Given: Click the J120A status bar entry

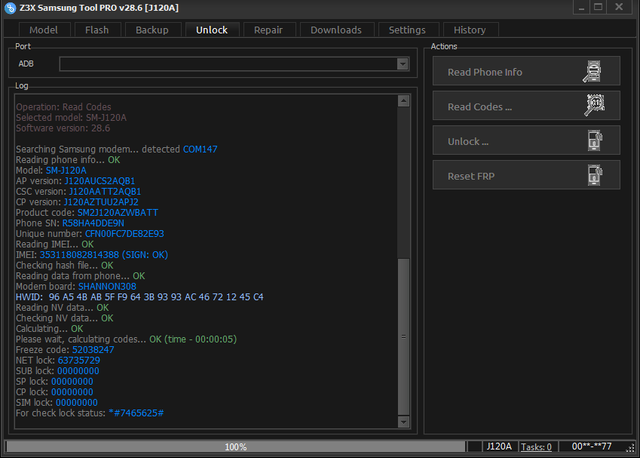Looking at the screenshot, I should (499, 447).
